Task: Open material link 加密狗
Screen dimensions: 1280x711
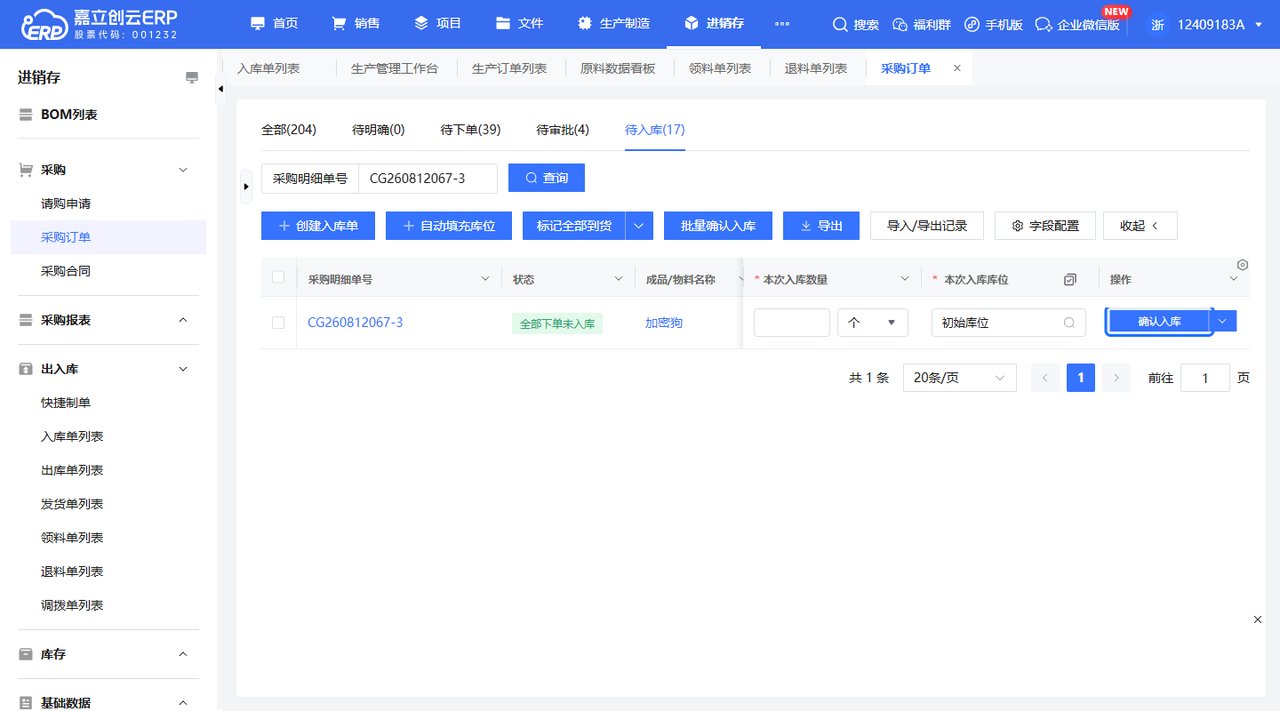Action: click(x=664, y=322)
